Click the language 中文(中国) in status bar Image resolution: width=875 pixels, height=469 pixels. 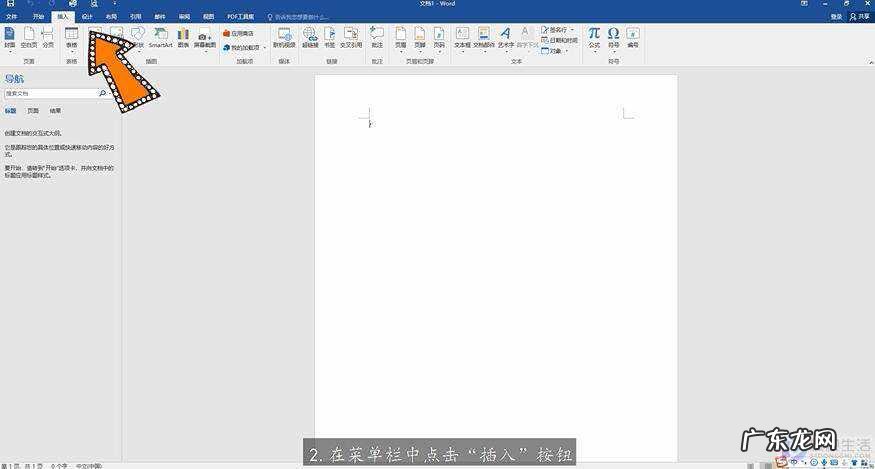[x=89, y=465]
